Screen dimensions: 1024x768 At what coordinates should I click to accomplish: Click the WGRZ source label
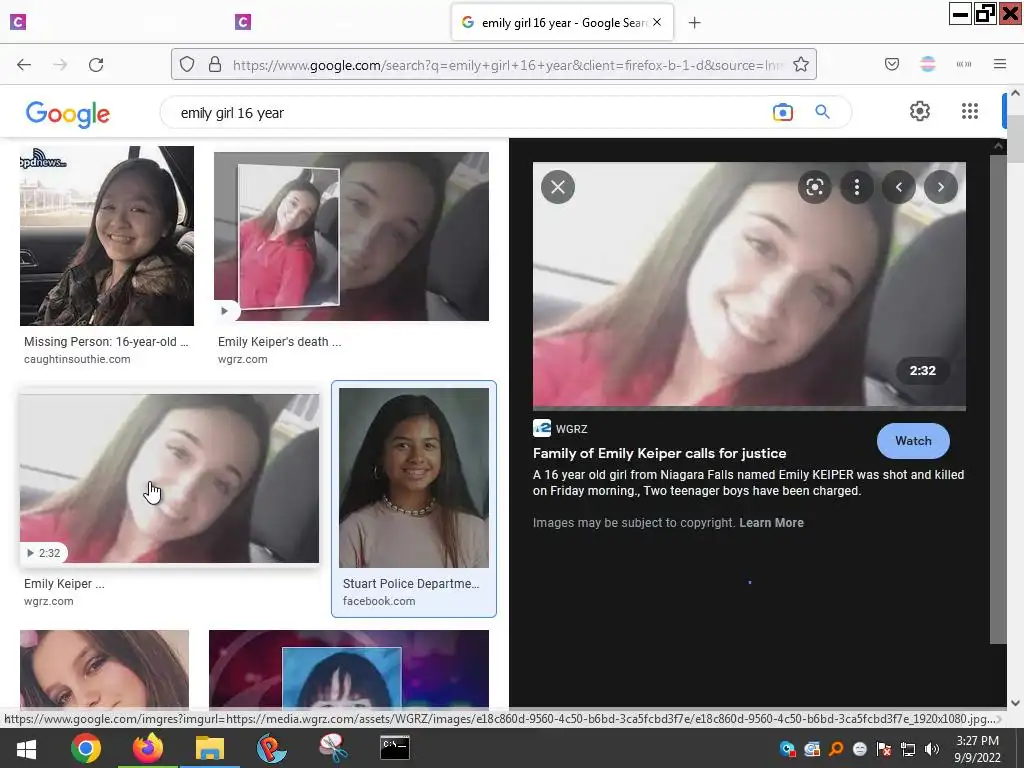tap(571, 429)
